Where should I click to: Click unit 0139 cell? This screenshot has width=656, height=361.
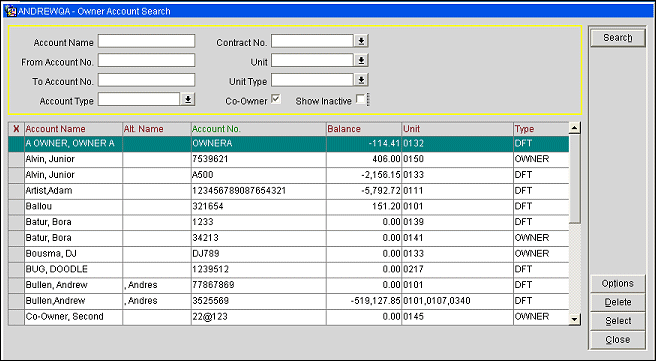click(x=458, y=222)
